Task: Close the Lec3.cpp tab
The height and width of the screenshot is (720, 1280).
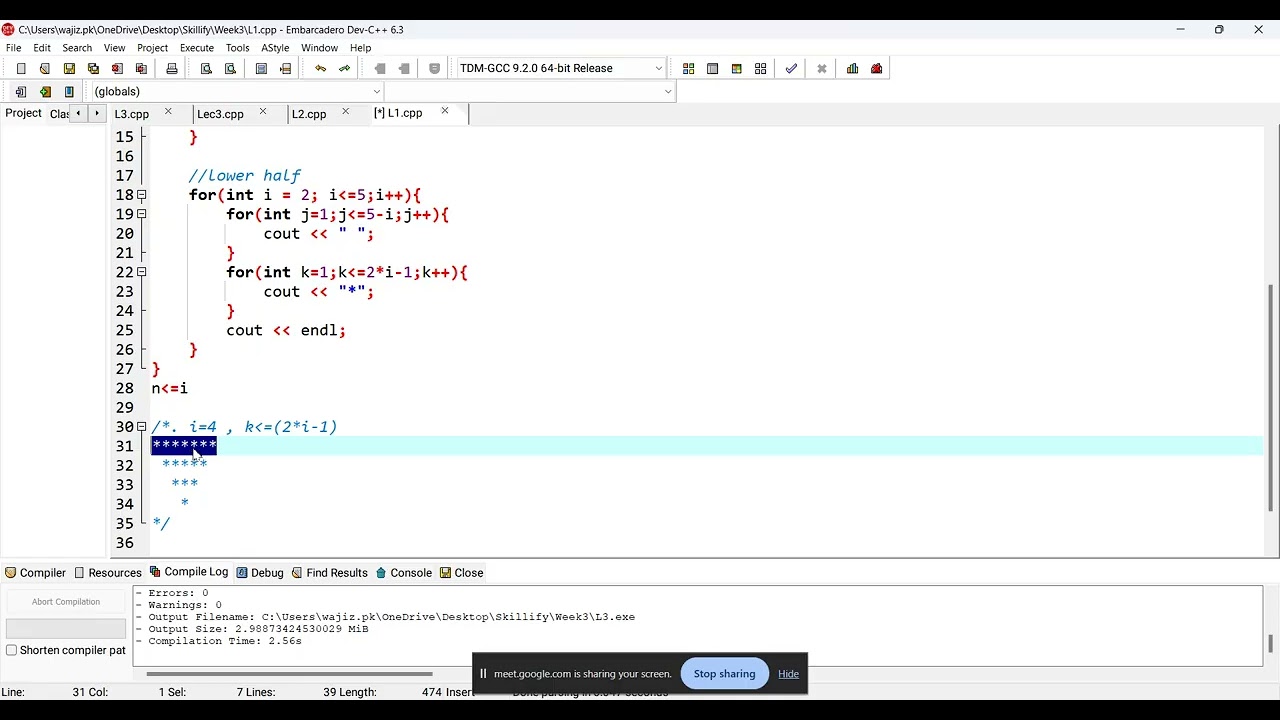Action: [263, 111]
